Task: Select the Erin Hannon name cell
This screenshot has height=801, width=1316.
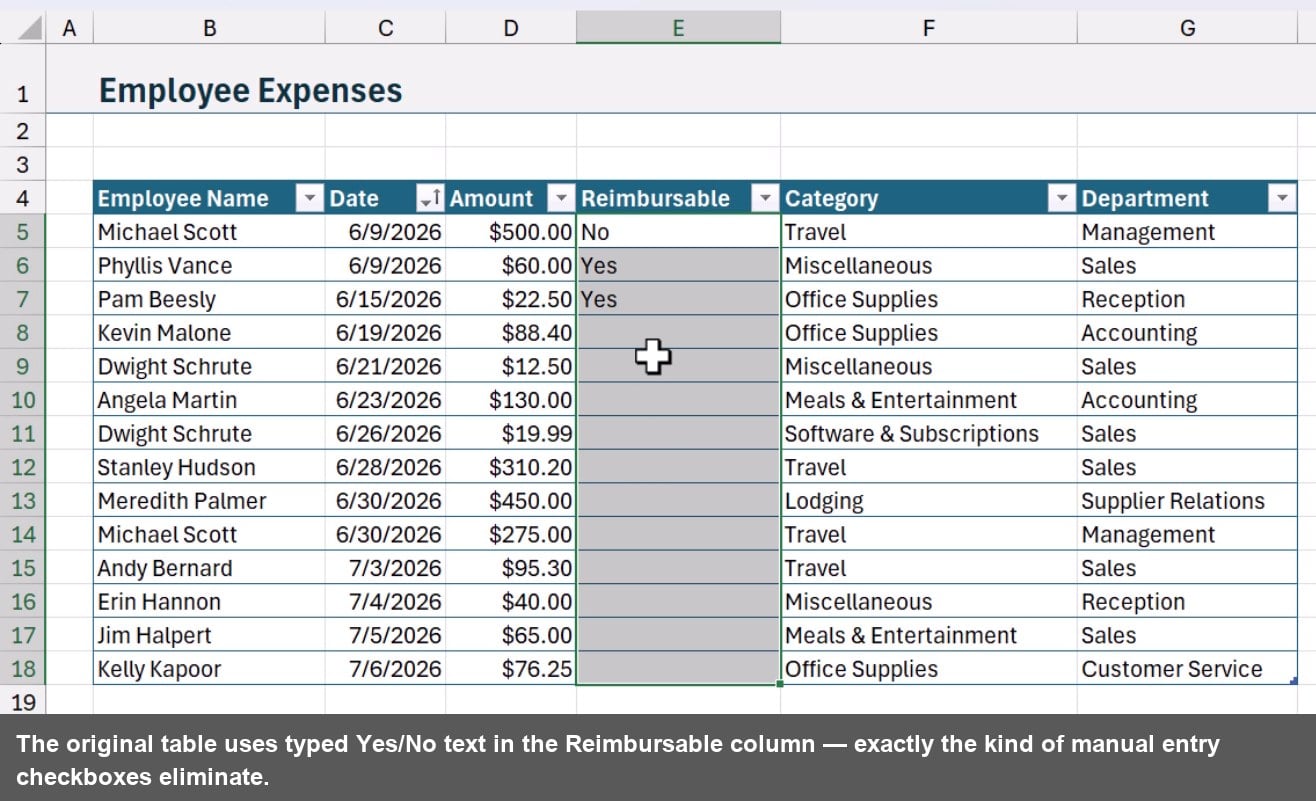Action: [x=209, y=602]
